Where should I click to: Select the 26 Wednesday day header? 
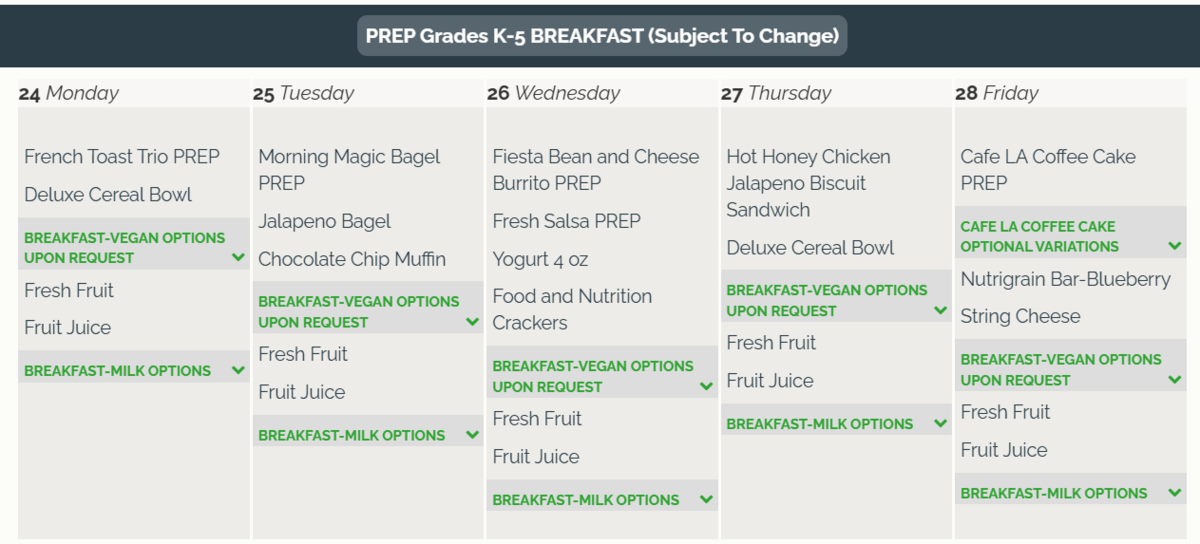point(554,93)
